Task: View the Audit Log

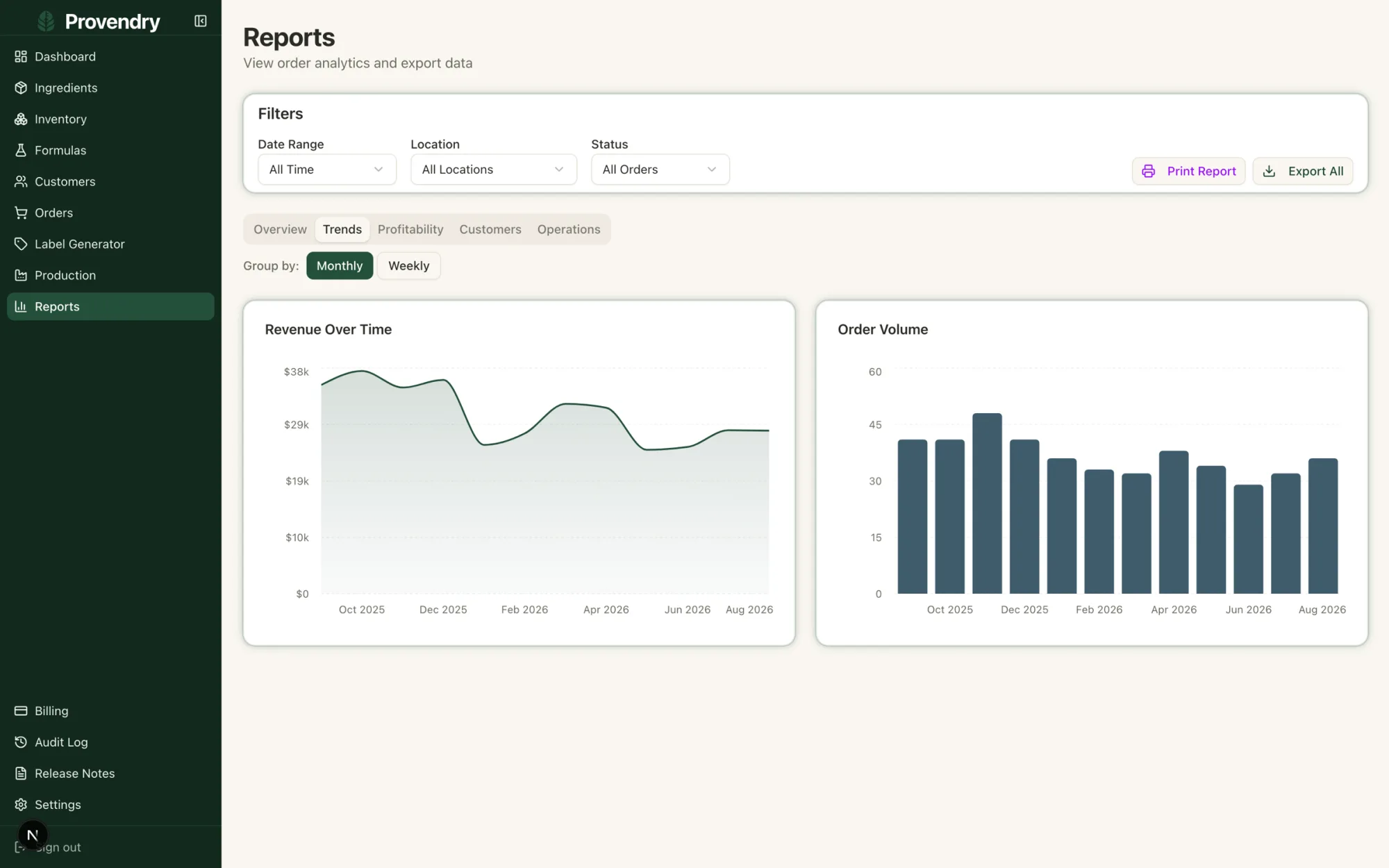Action: click(110, 742)
